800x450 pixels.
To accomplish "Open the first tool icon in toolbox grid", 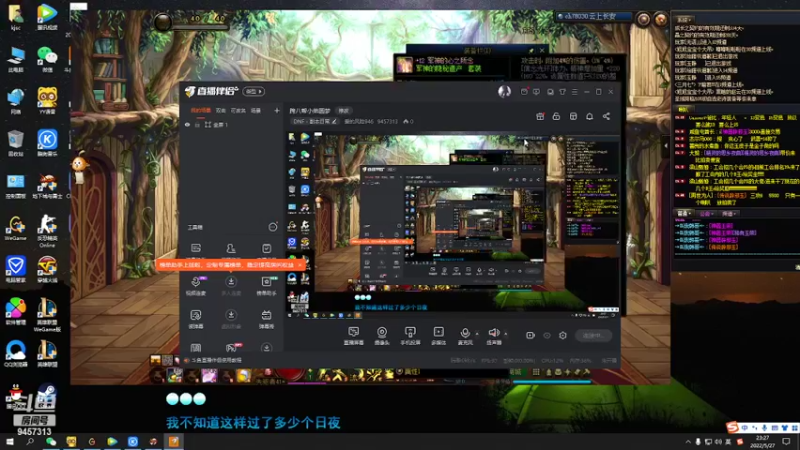I will click(196, 248).
